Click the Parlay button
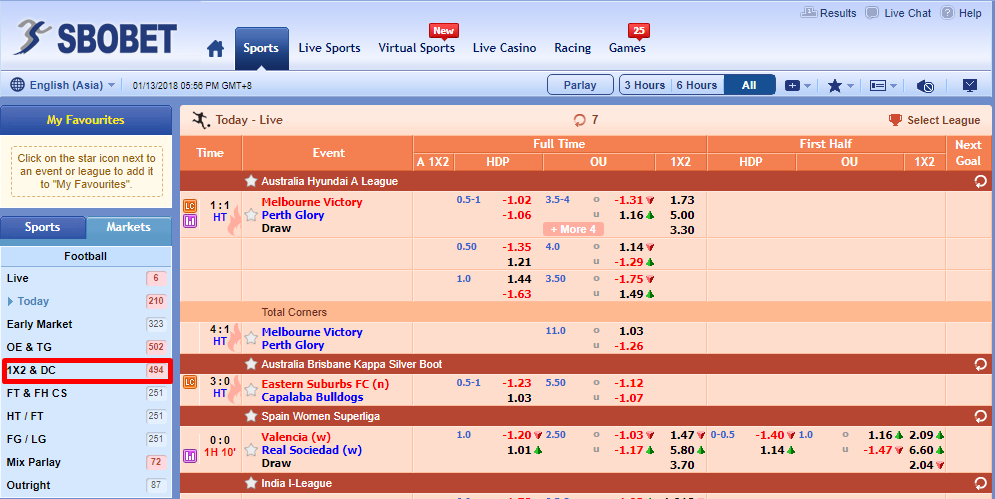The height and width of the screenshot is (499, 995). [580, 85]
